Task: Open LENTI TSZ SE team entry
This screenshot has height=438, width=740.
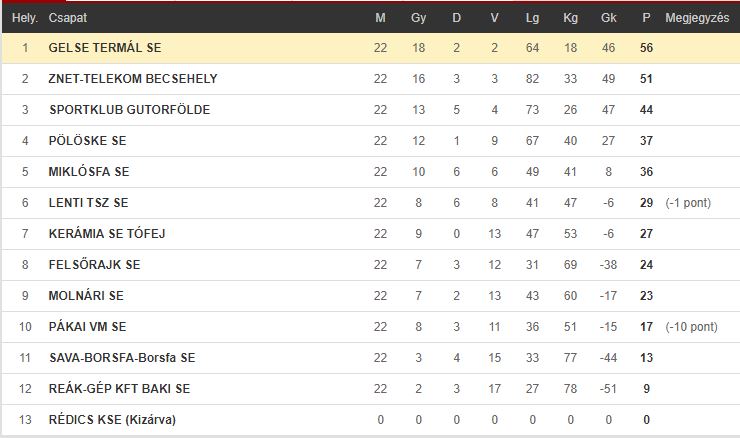Action: tap(88, 202)
